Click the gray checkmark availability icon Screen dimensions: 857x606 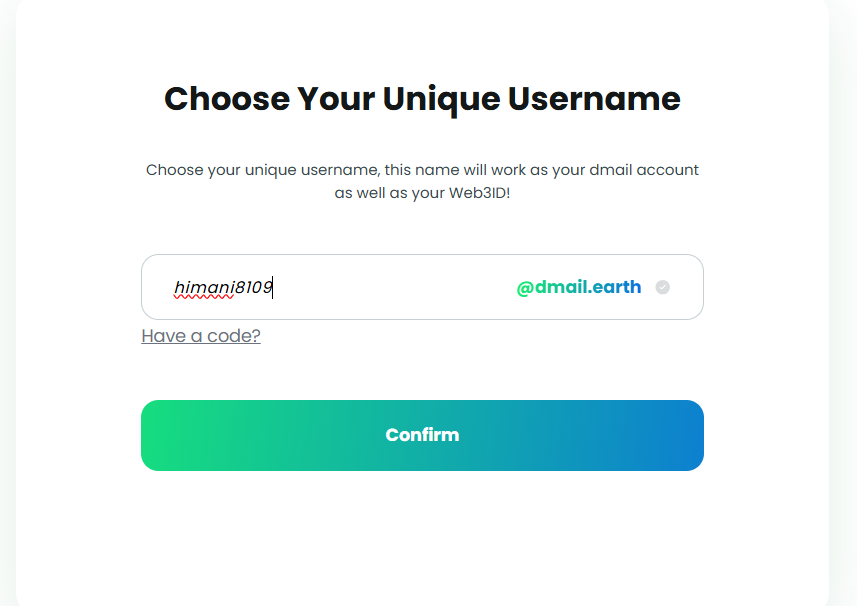coord(662,288)
